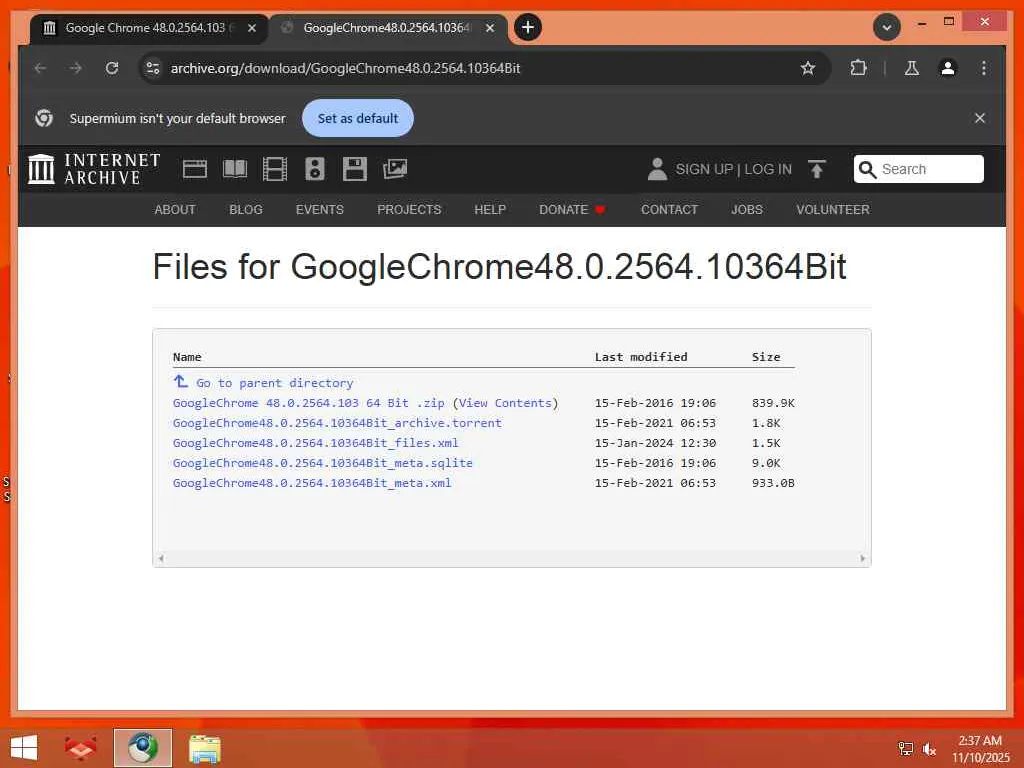Image resolution: width=1024 pixels, height=768 pixels.
Task: Click the address bar URL text
Action: 345,68
